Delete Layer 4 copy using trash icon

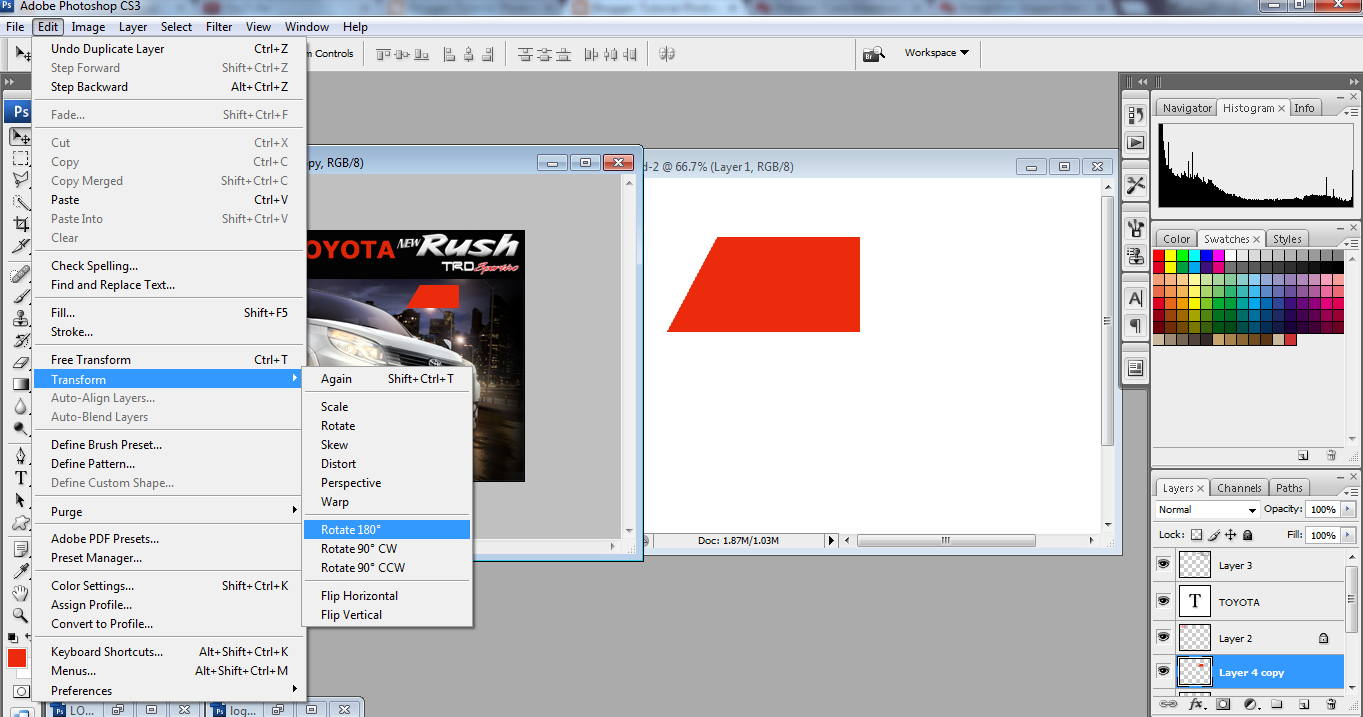point(1331,703)
